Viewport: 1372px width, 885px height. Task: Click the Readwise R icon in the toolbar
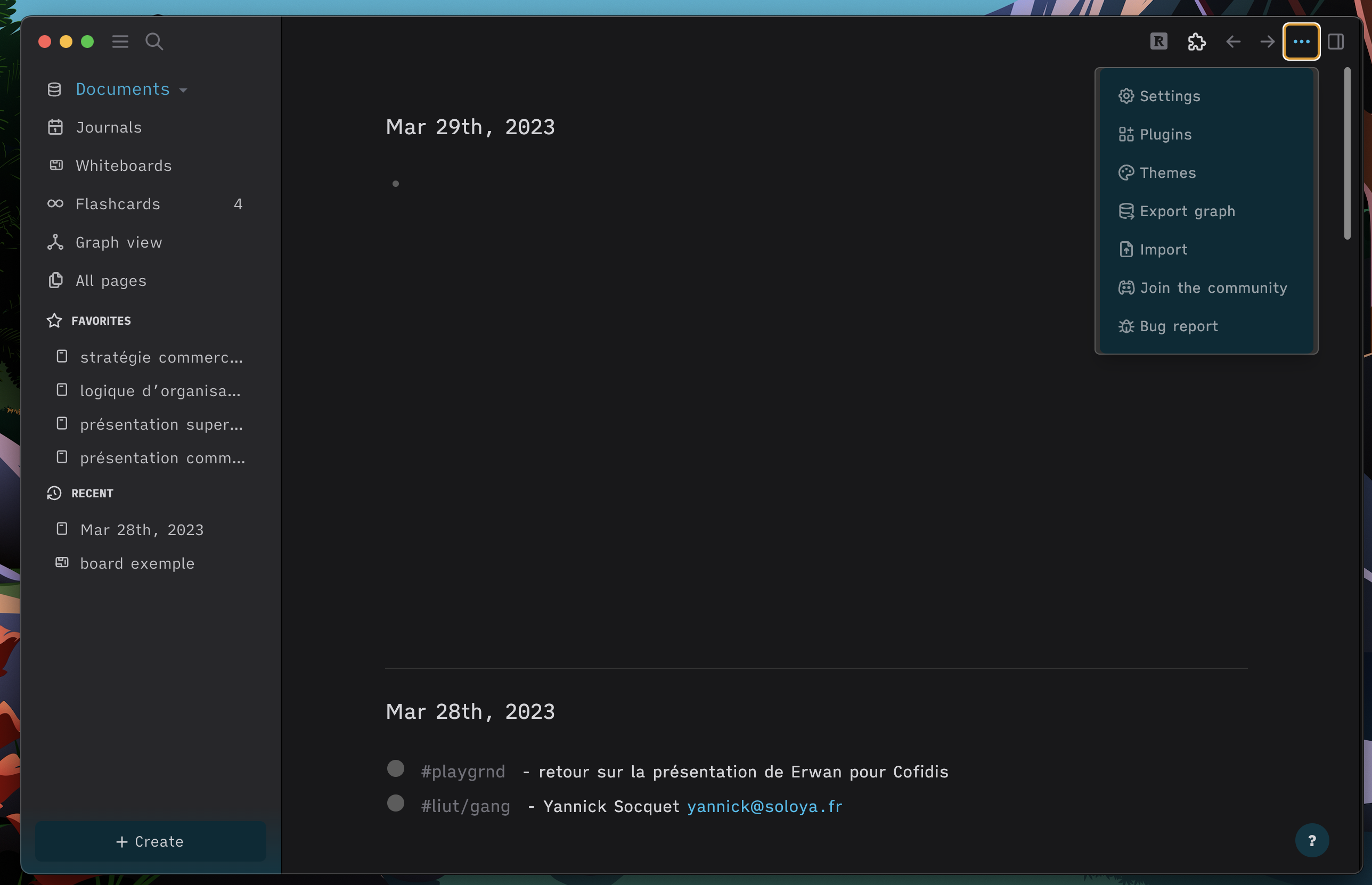click(x=1158, y=42)
